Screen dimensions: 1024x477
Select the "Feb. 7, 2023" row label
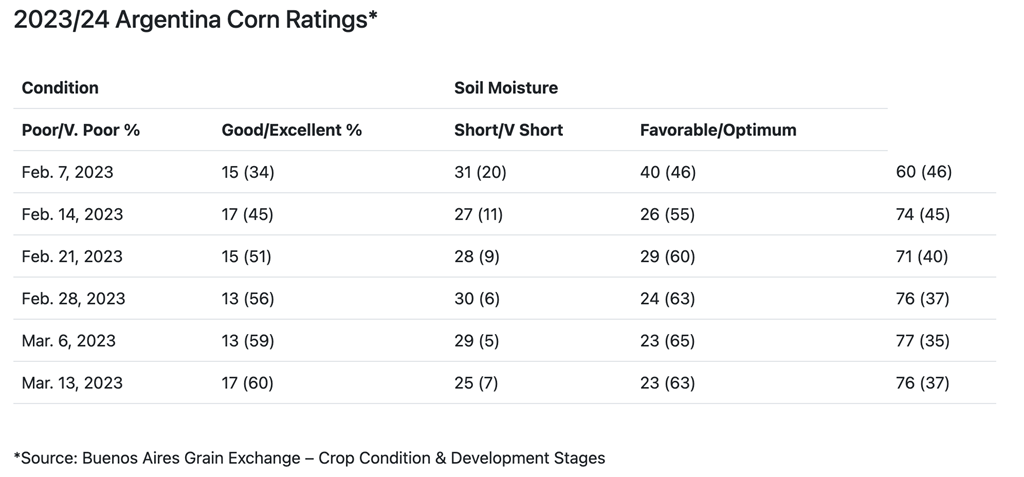pyautogui.click(x=68, y=172)
